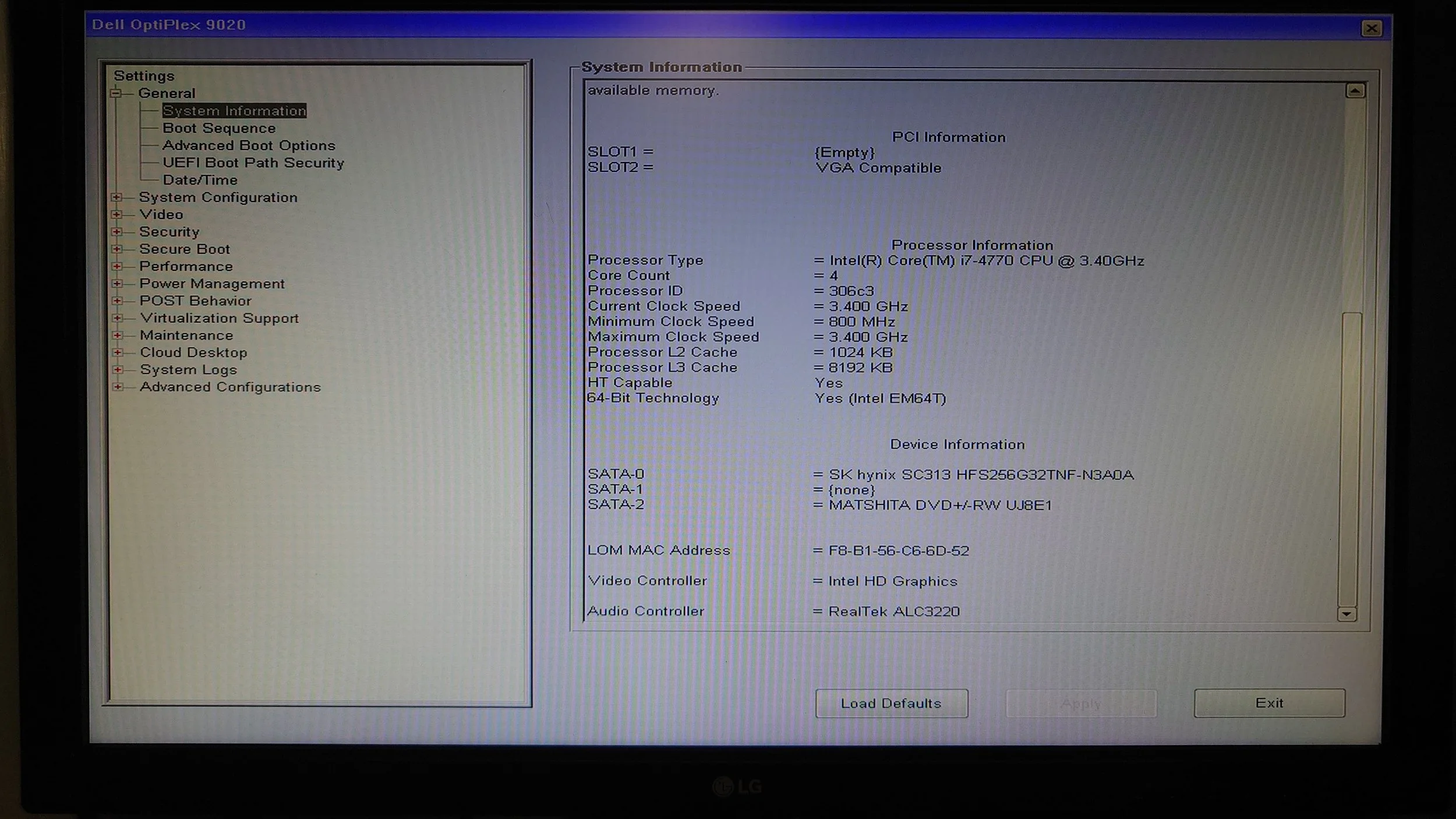The height and width of the screenshot is (819, 1456).
Task: Click the scroll down arrow in System Information
Action: pyautogui.click(x=1346, y=614)
